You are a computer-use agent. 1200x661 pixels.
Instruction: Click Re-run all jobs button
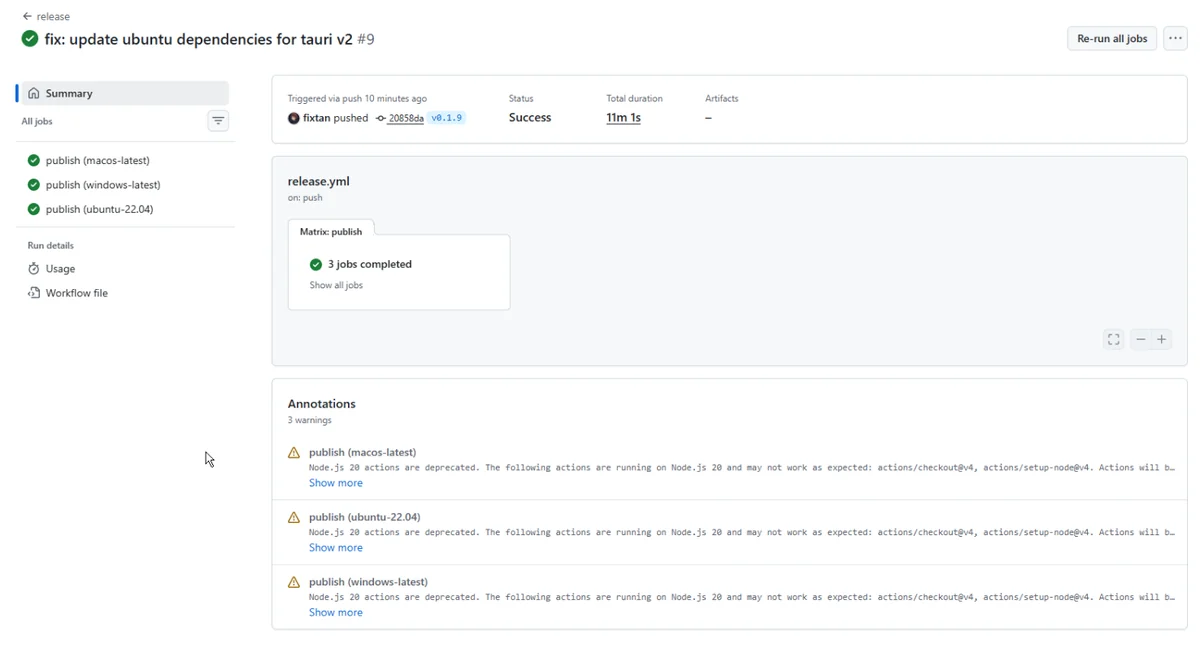tap(1111, 39)
